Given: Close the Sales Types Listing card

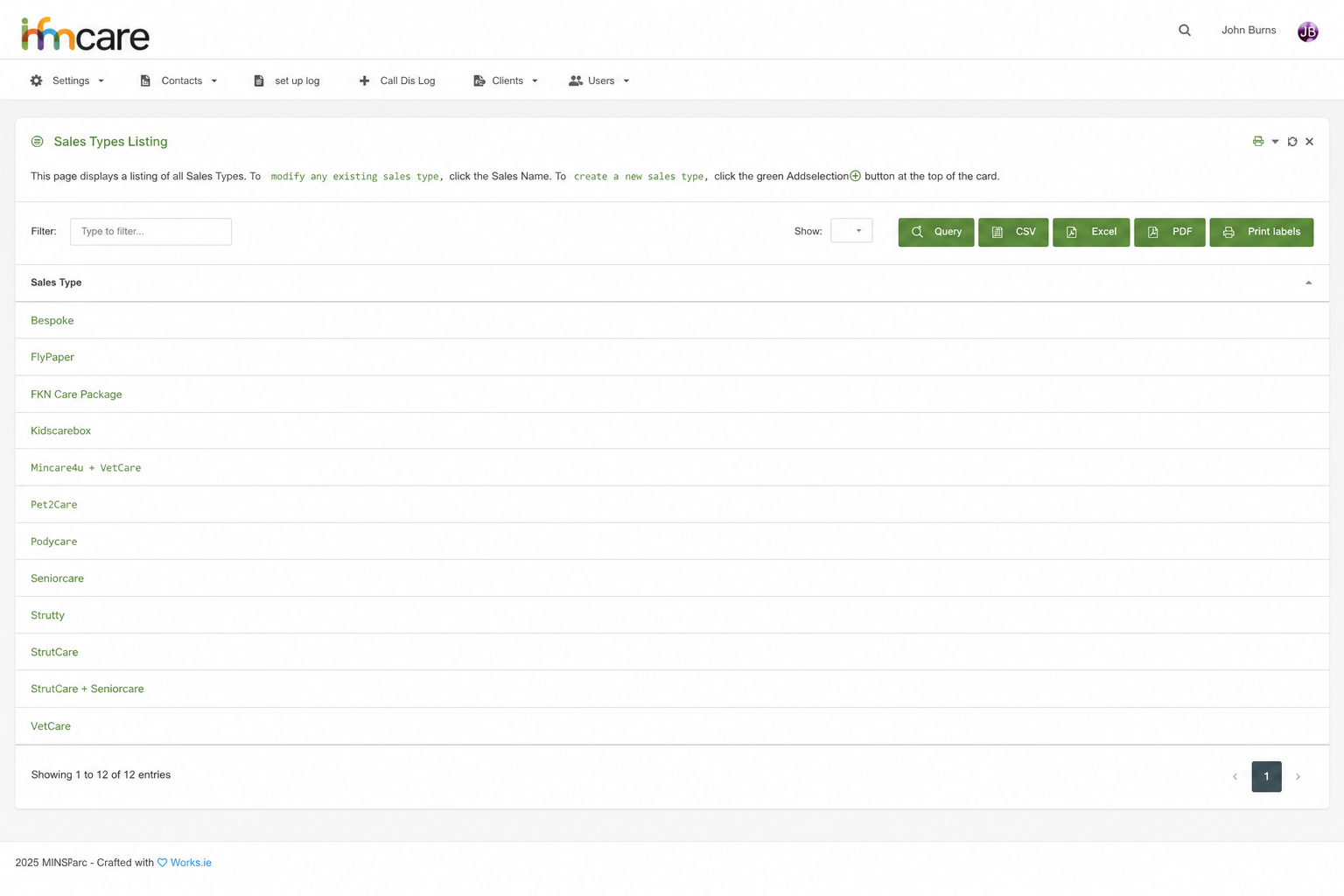Looking at the screenshot, I should 1309,142.
